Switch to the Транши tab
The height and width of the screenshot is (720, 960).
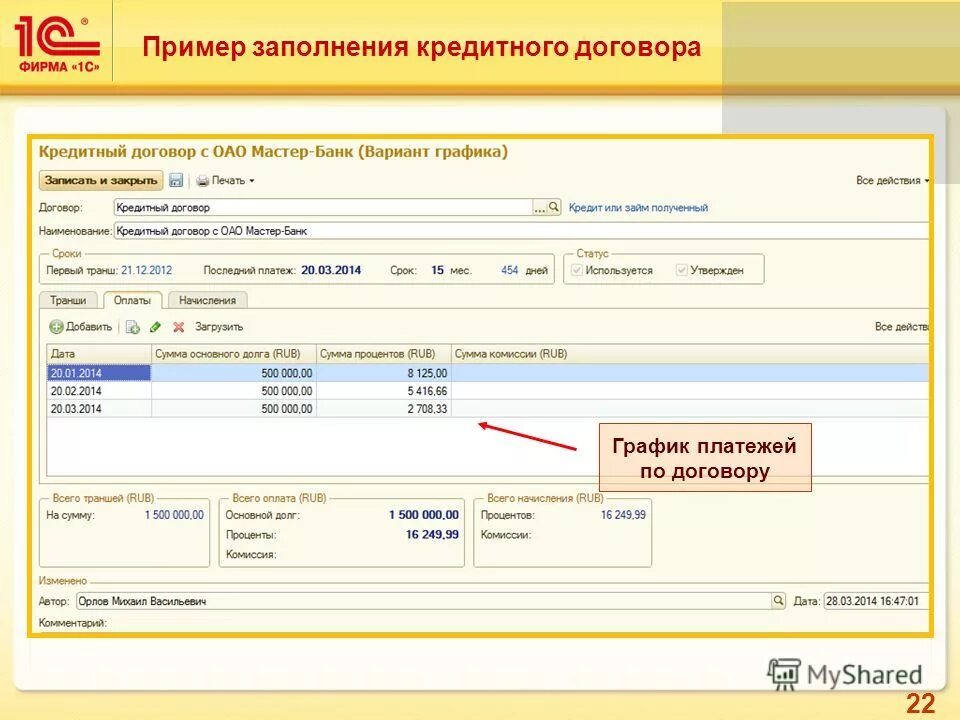[68, 301]
